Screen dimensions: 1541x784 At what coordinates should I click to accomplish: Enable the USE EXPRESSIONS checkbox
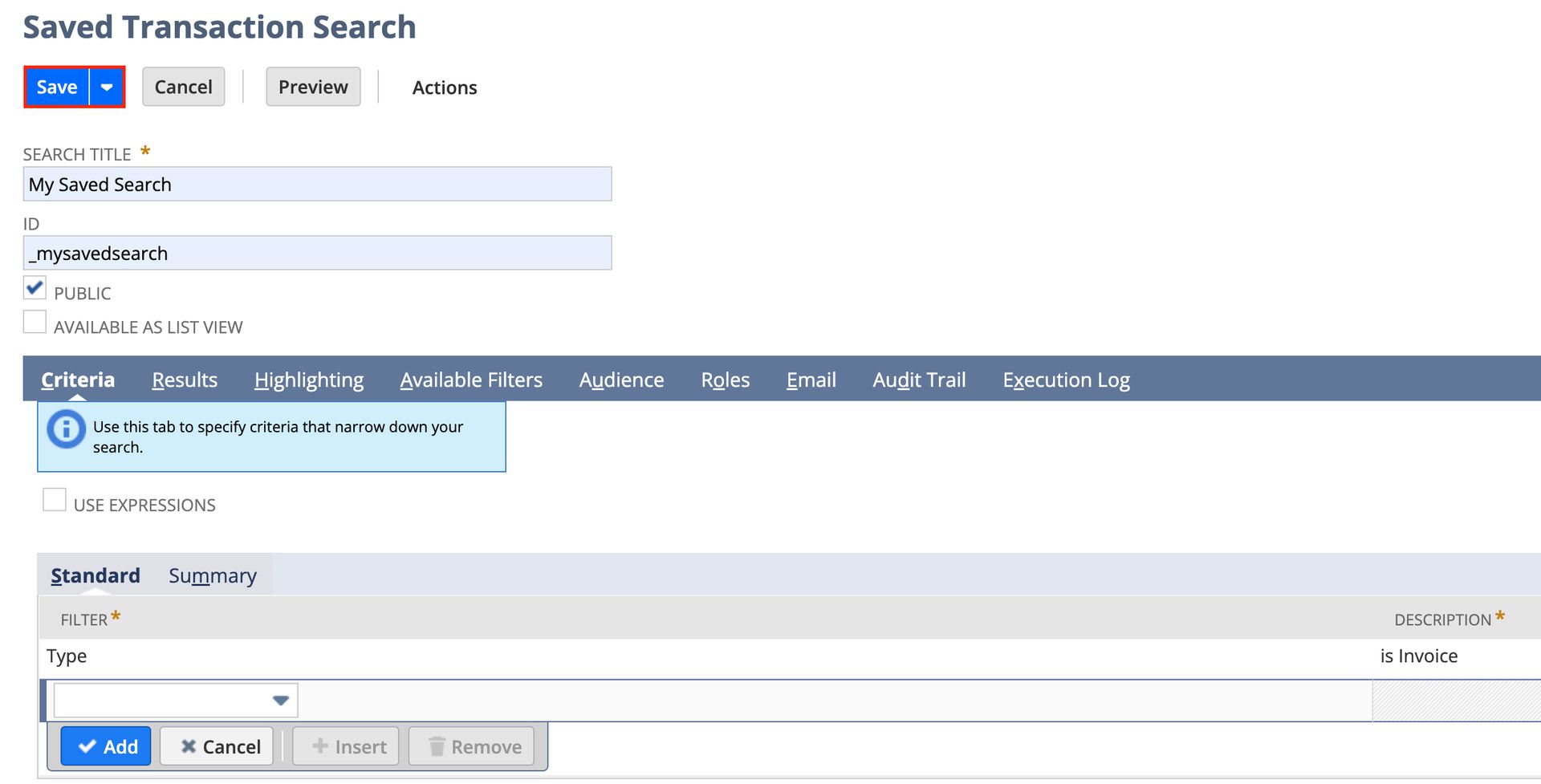tap(54, 499)
